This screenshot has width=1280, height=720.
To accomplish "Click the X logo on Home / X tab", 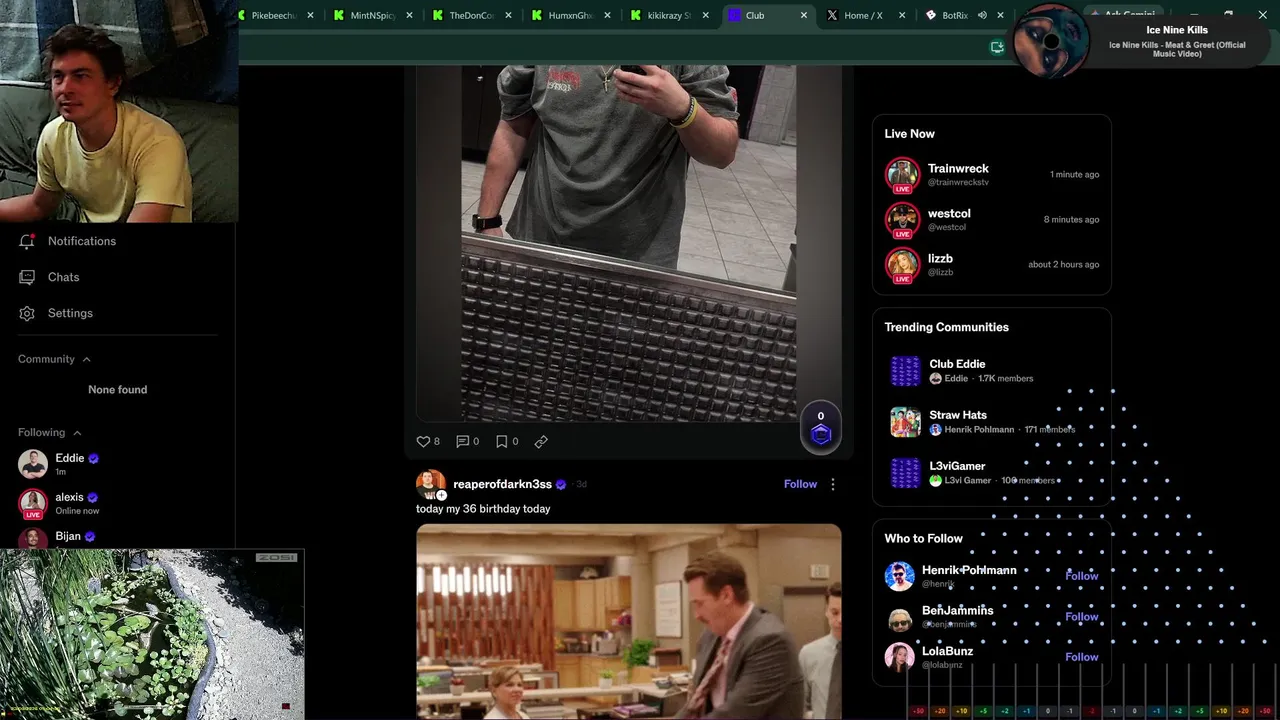I will [x=832, y=15].
